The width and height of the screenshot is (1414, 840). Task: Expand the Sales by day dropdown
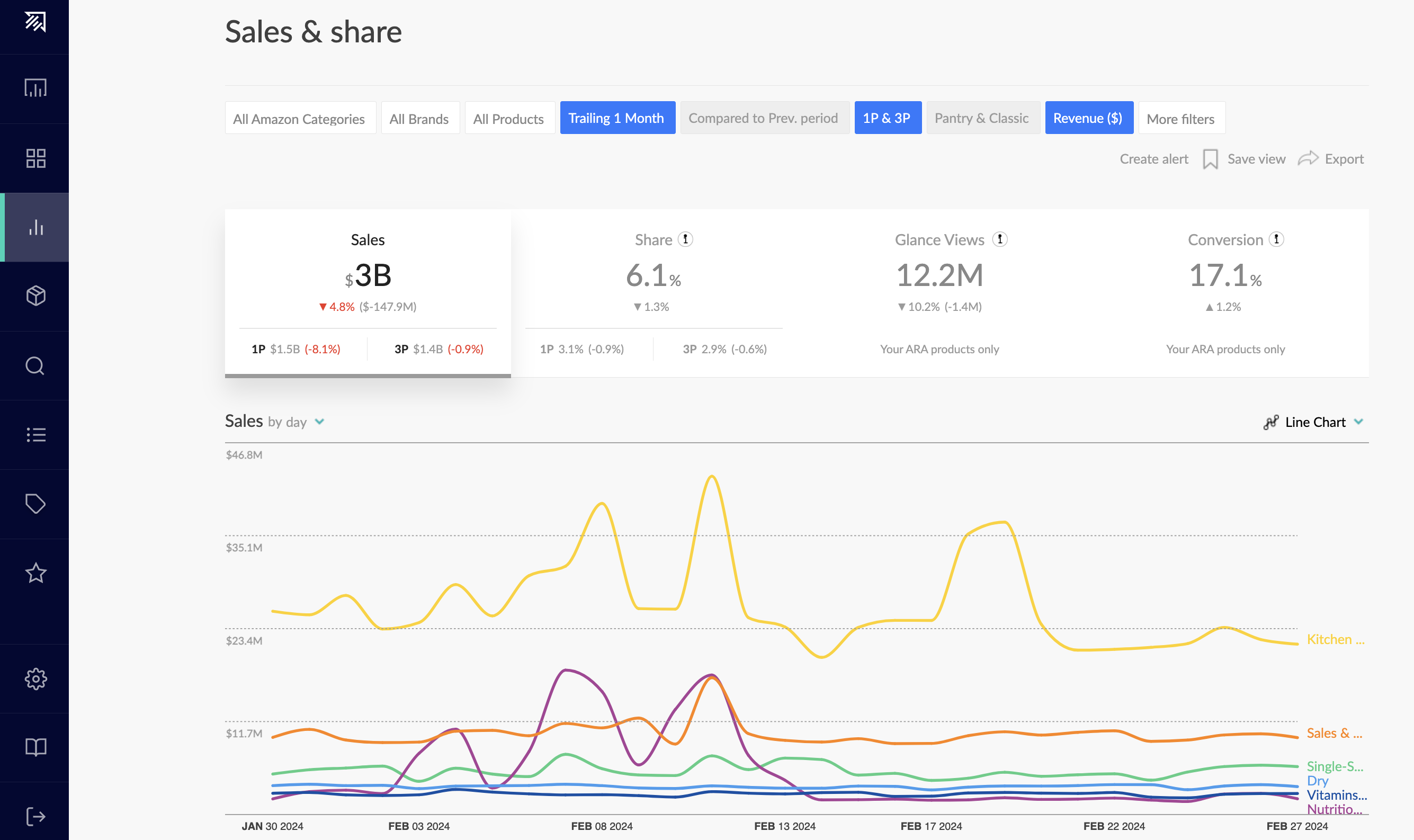320,422
